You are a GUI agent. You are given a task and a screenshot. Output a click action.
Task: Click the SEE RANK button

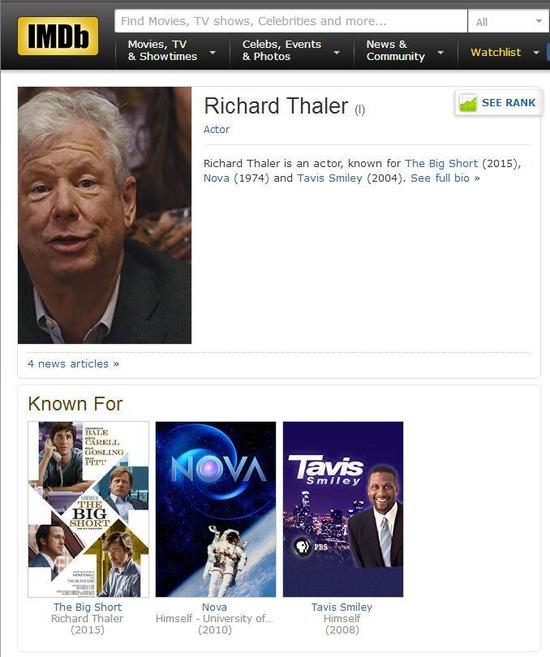pyautogui.click(x=498, y=103)
